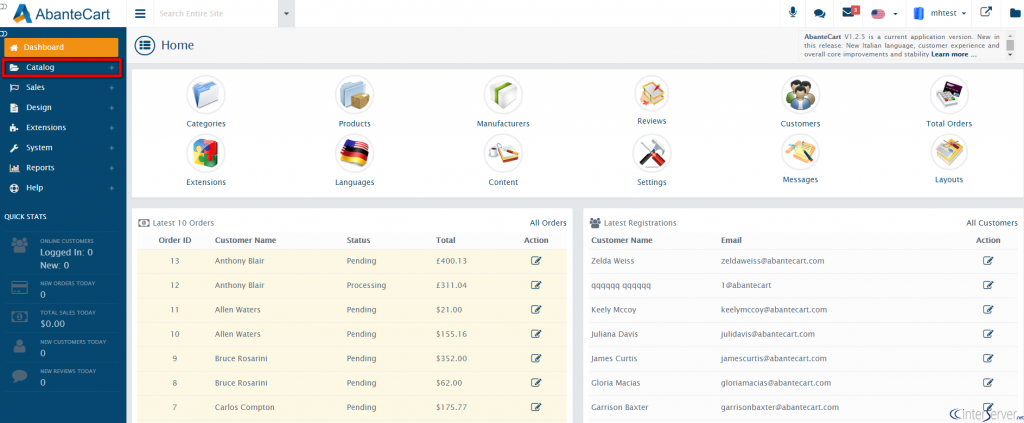Open the Products box icon
Image resolution: width=1024 pixels, height=423 pixels.
point(355,95)
